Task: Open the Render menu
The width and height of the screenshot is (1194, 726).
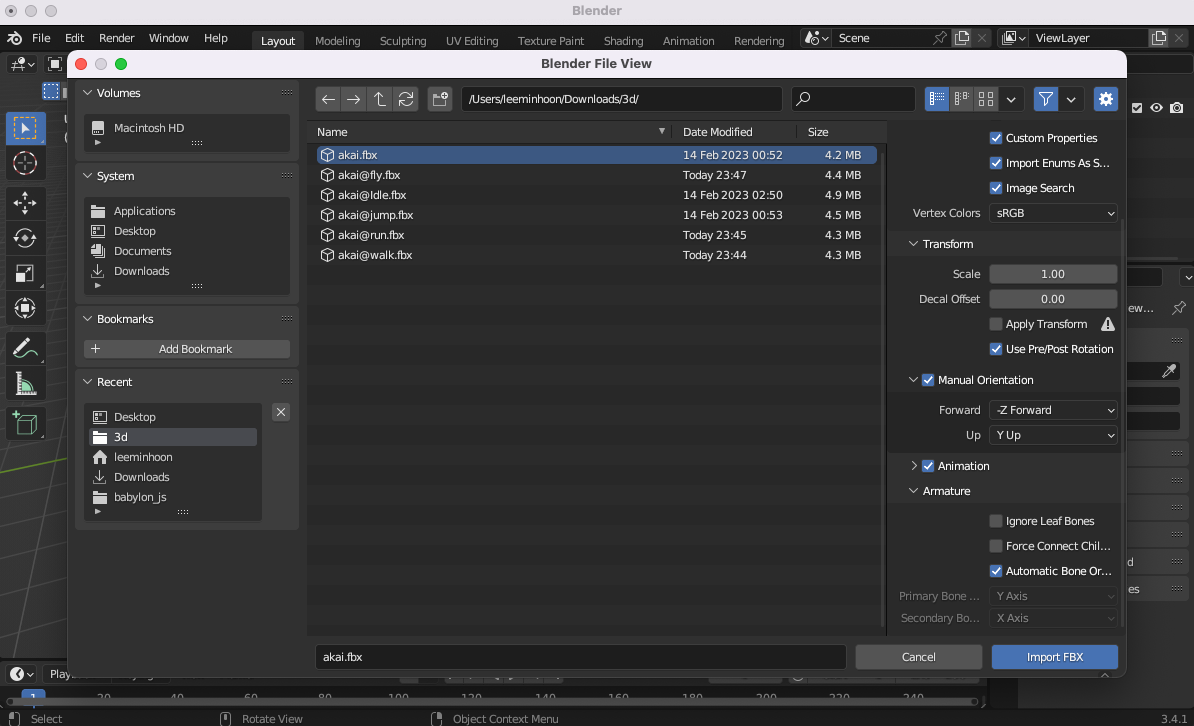Action: (x=117, y=38)
